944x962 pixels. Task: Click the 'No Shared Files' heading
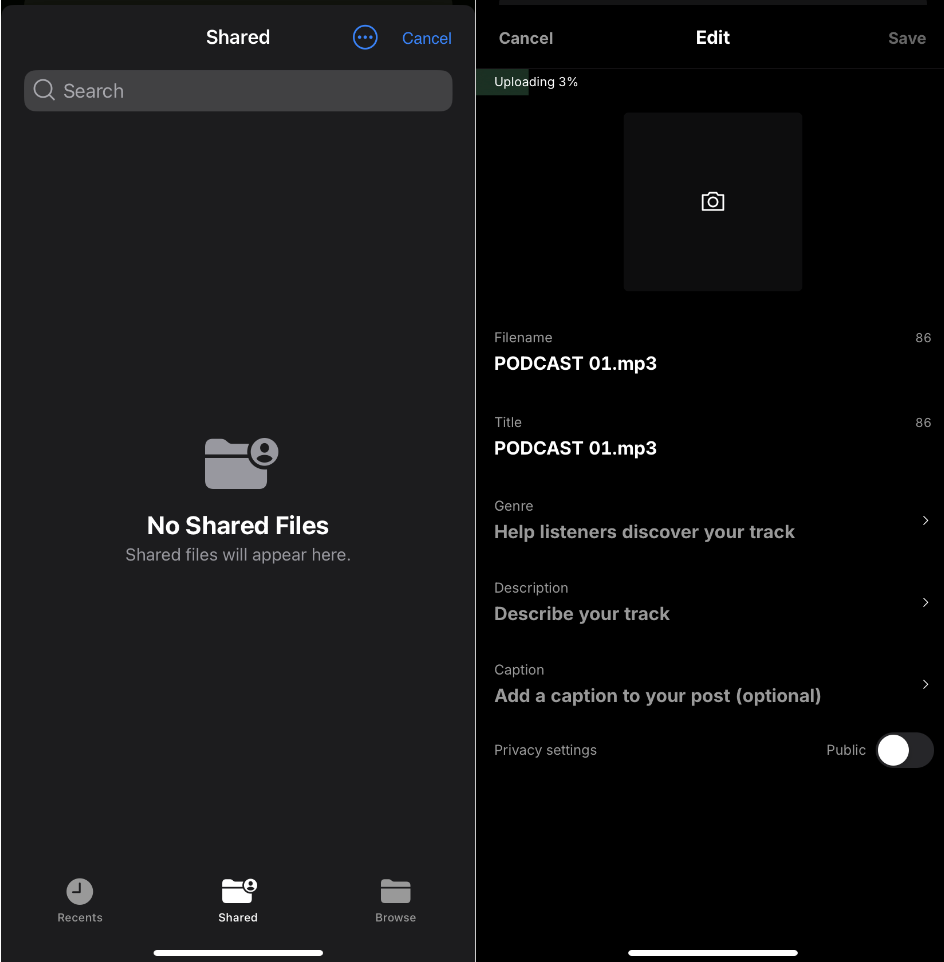(x=238, y=525)
